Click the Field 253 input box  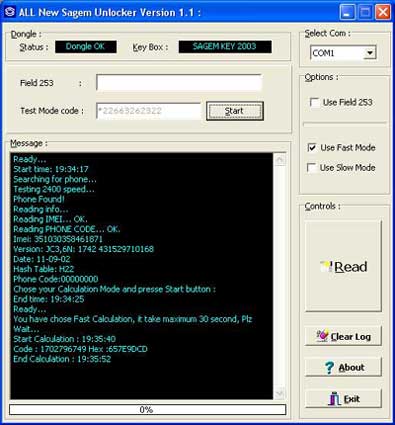179,83
